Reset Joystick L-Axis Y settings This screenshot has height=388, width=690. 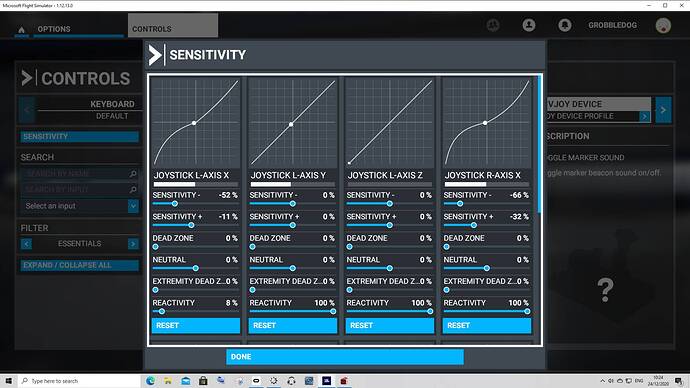click(293, 326)
